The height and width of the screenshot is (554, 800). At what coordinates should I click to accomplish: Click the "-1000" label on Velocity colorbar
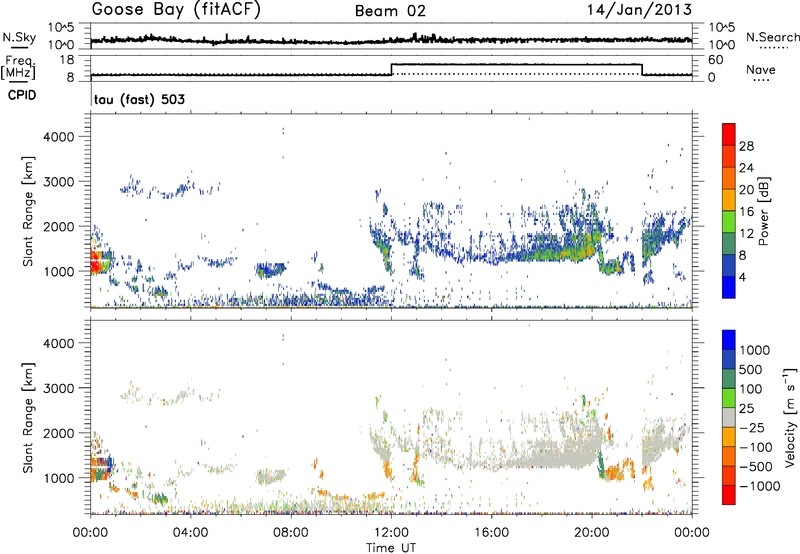(759, 486)
